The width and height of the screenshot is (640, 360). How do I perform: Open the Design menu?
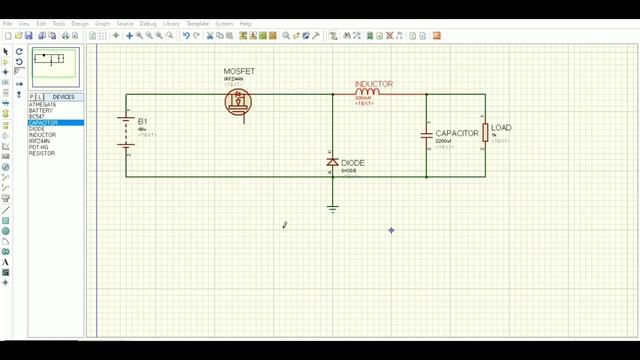[x=80, y=24]
